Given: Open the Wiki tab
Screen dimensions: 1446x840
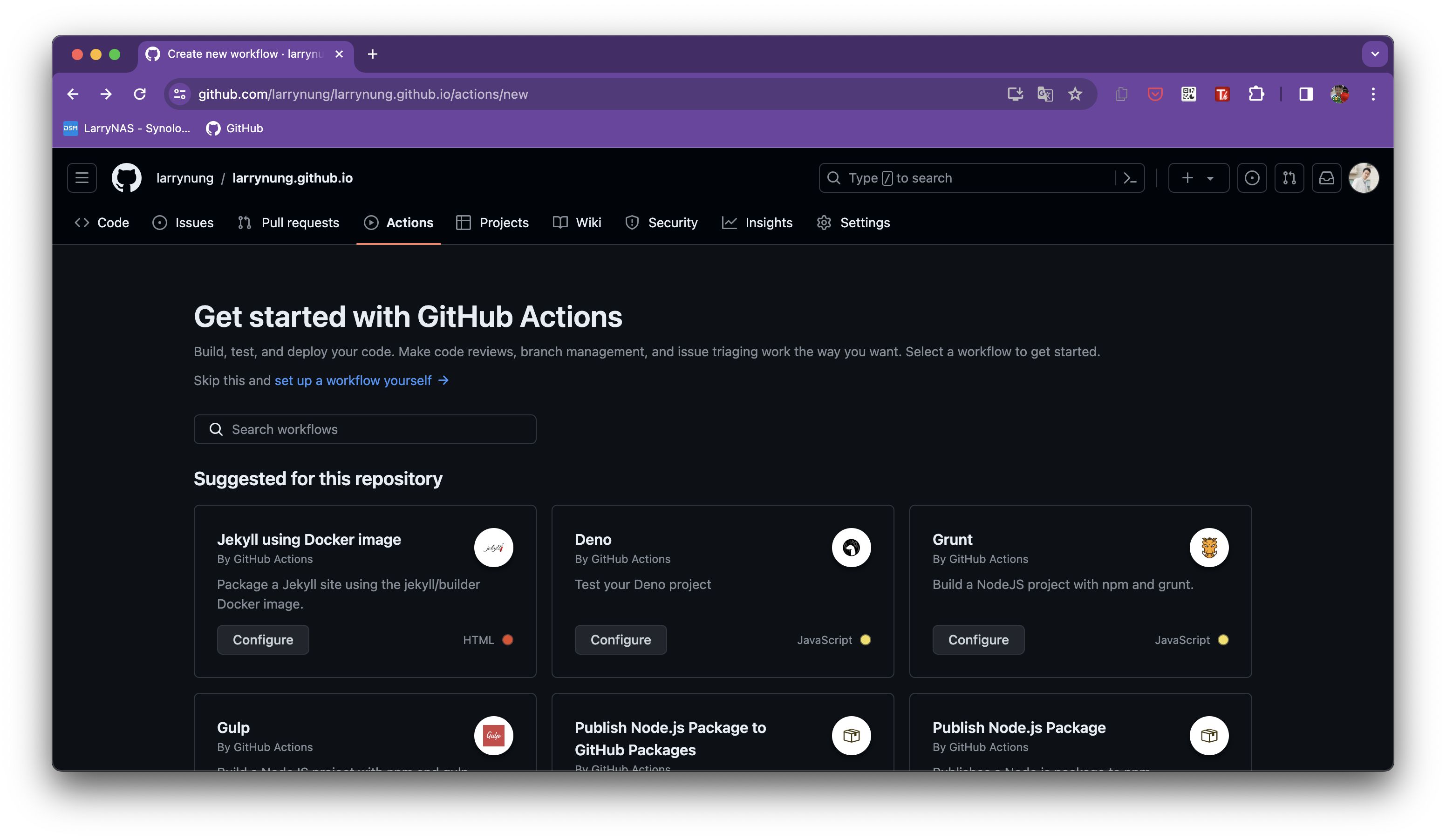Looking at the screenshot, I should (577, 223).
